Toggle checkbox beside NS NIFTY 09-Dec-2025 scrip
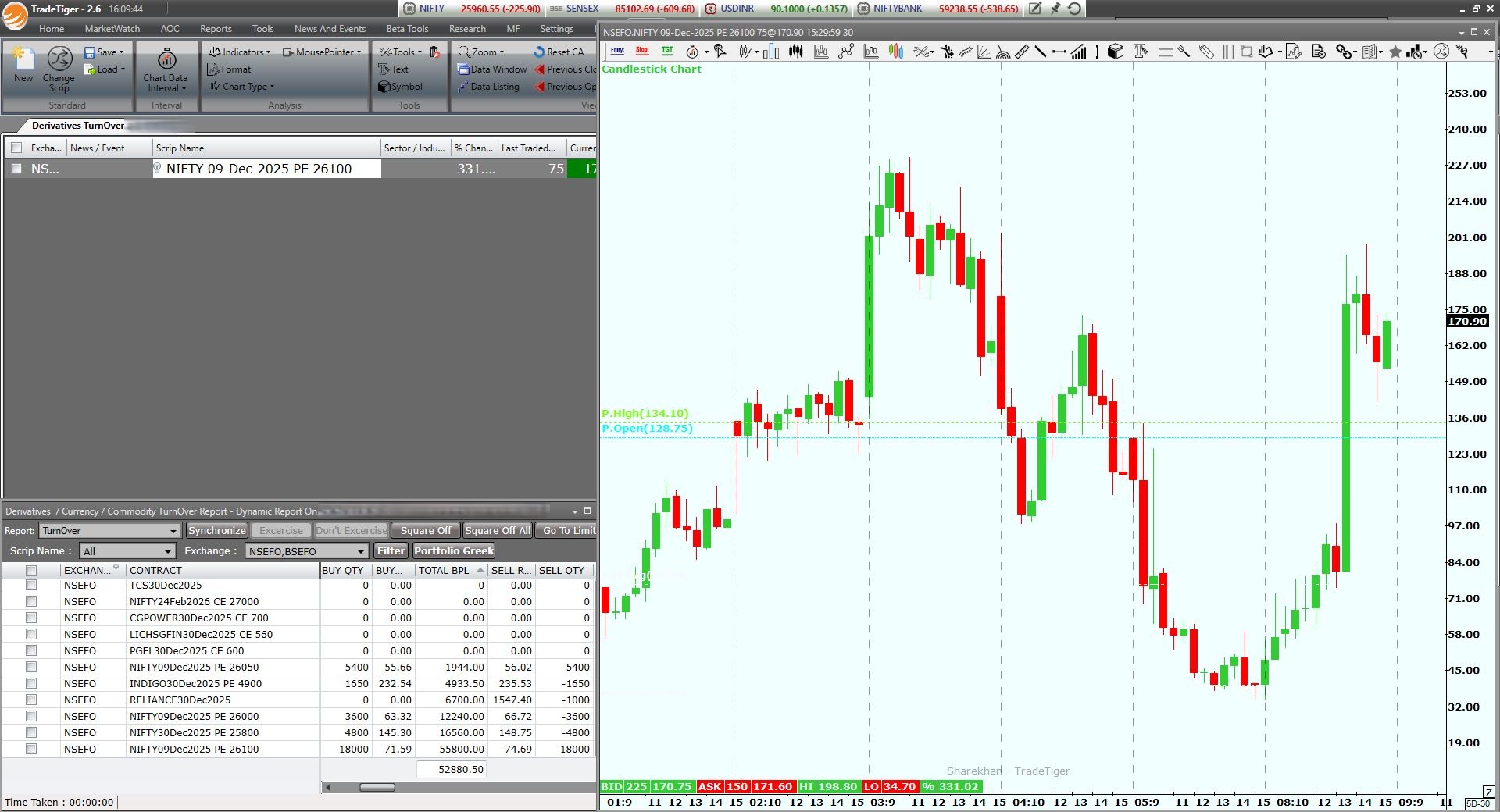 click(16, 169)
